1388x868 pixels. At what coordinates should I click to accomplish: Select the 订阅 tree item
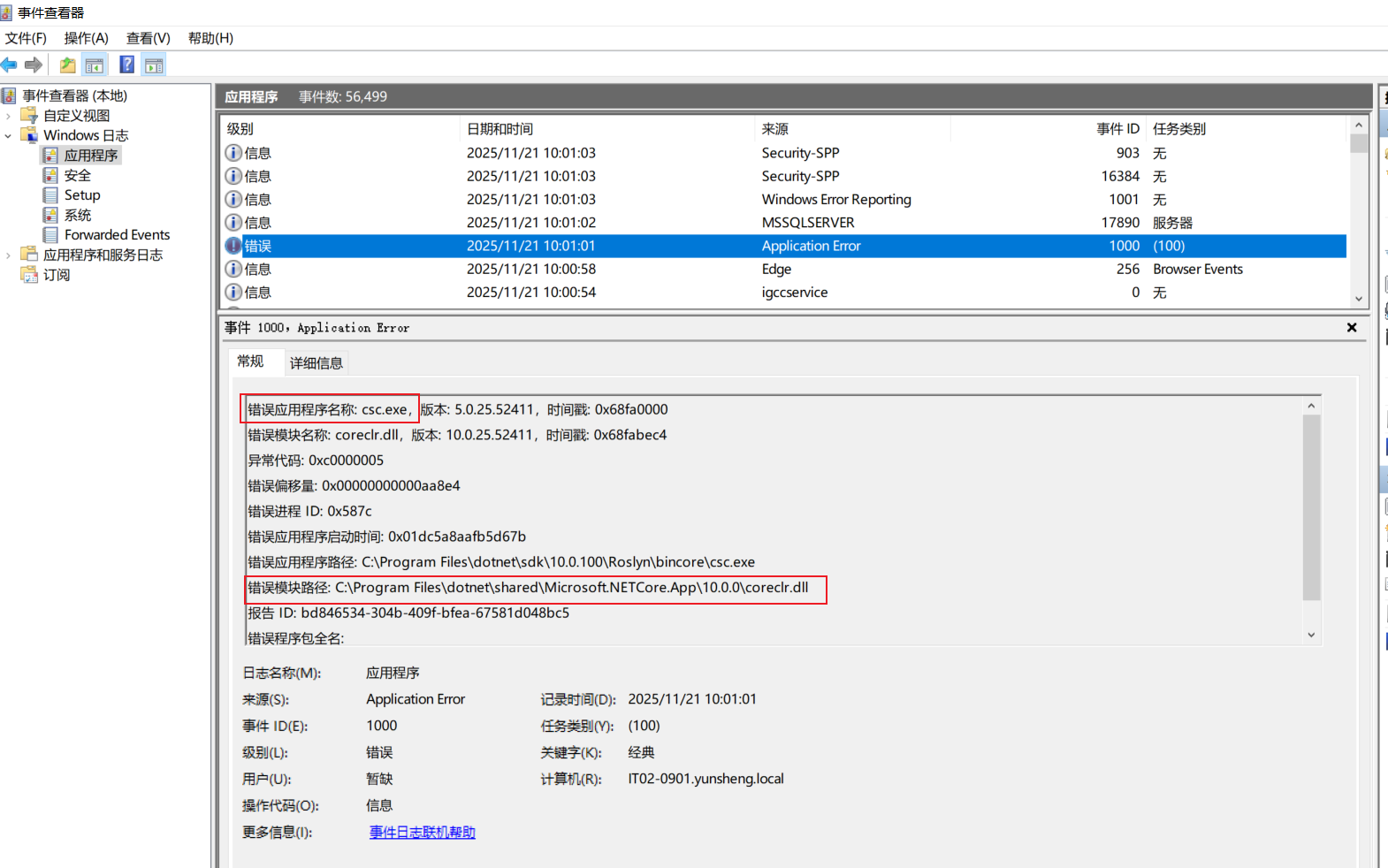[x=57, y=275]
